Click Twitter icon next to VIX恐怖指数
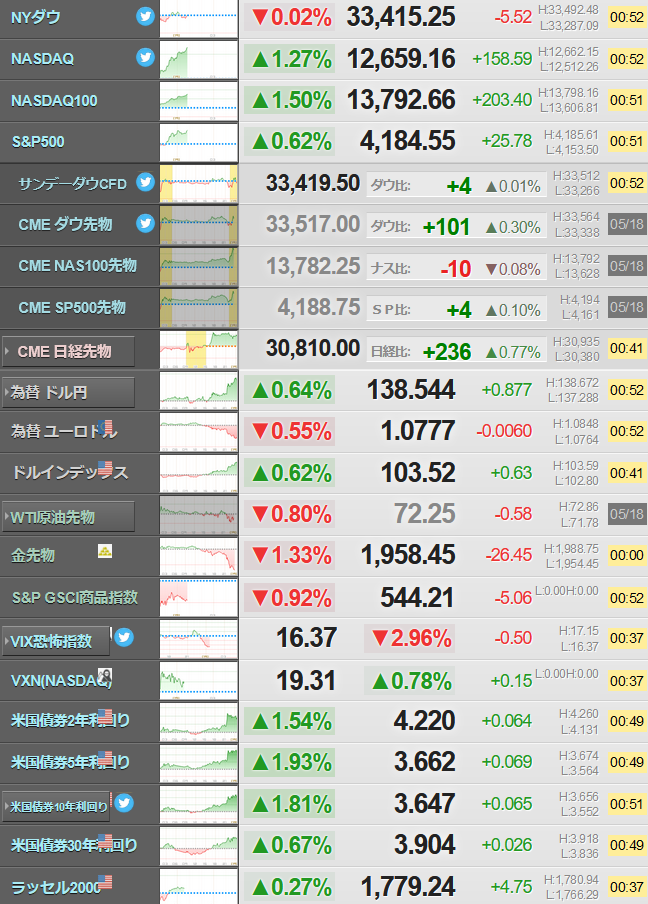The width and height of the screenshot is (648, 904). pos(124,637)
